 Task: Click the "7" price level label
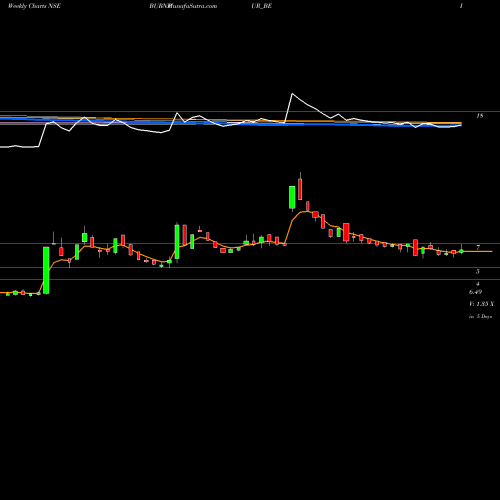pyautogui.click(x=478, y=247)
